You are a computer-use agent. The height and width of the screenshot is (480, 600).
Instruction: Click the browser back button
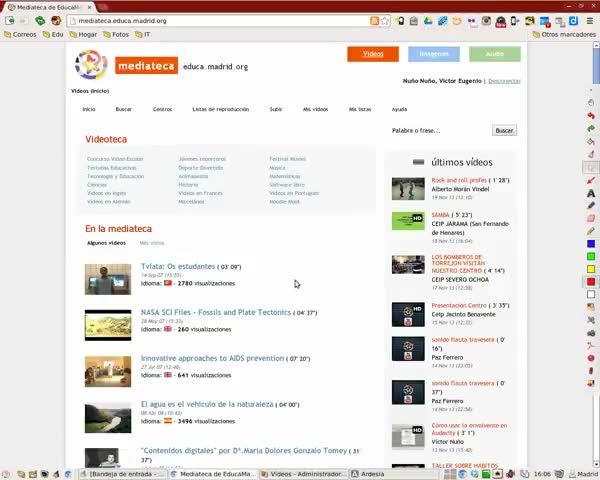(10, 21)
